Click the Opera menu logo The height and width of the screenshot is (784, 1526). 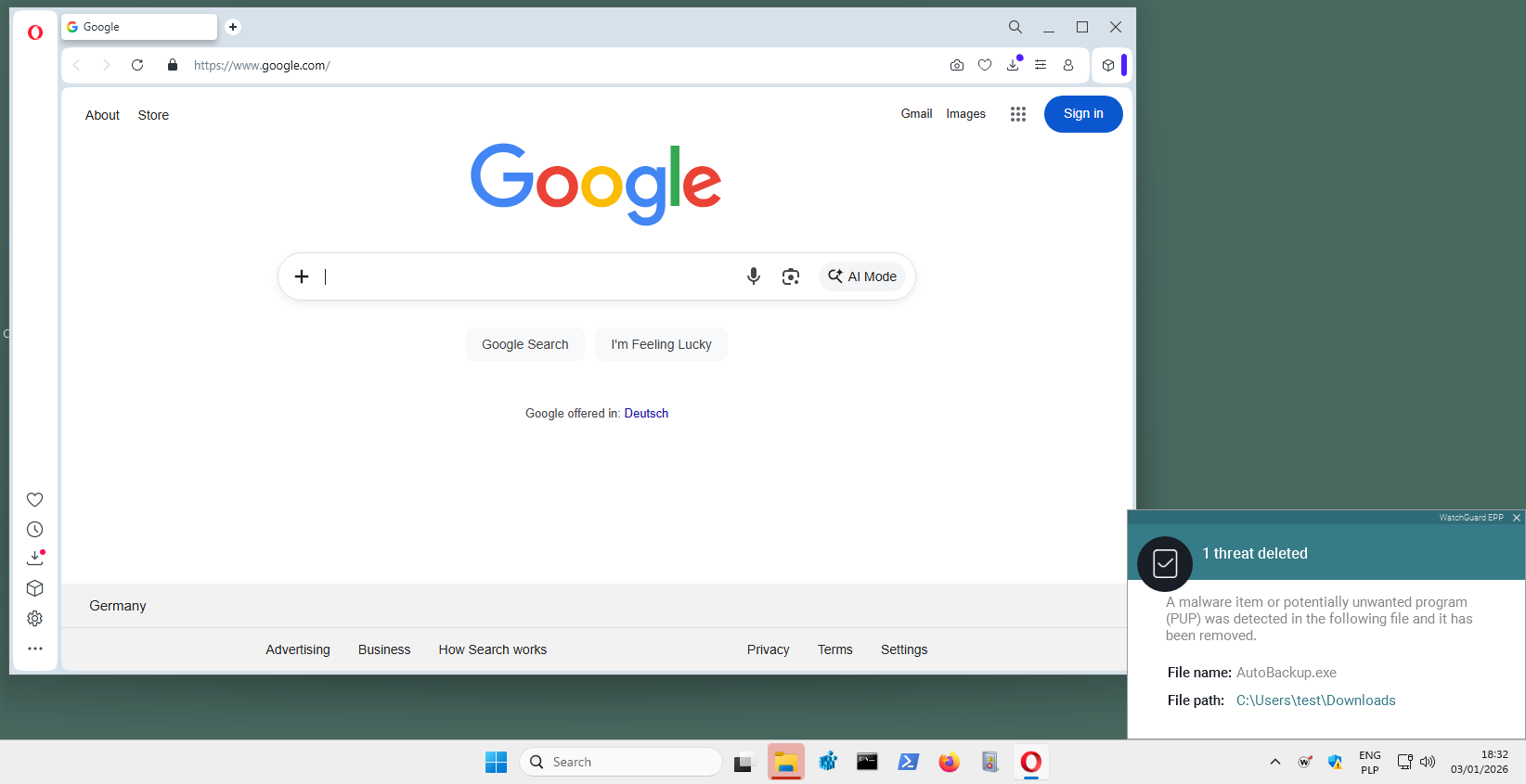[35, 32]
